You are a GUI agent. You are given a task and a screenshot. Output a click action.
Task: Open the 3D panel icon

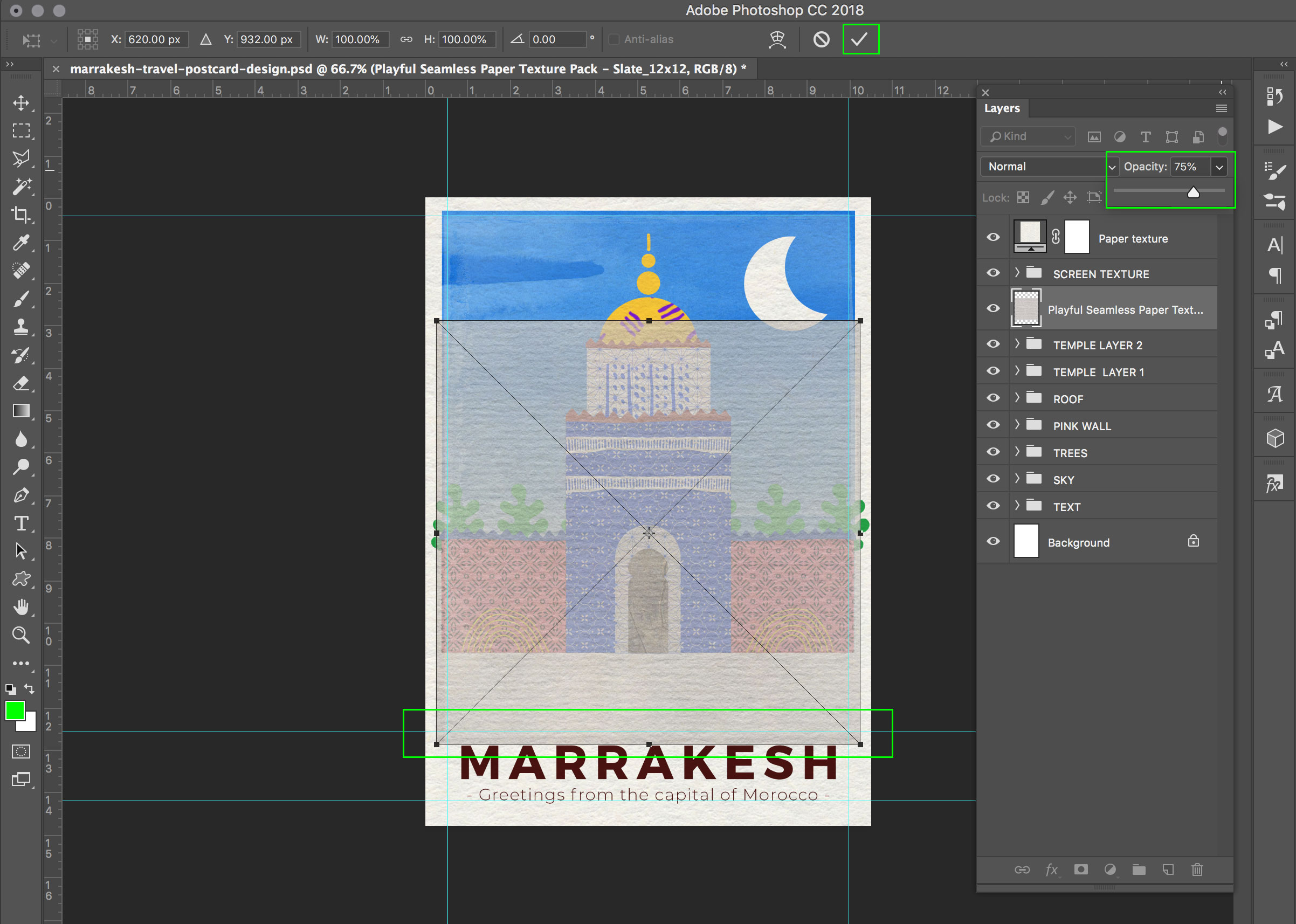(1275, 438)
